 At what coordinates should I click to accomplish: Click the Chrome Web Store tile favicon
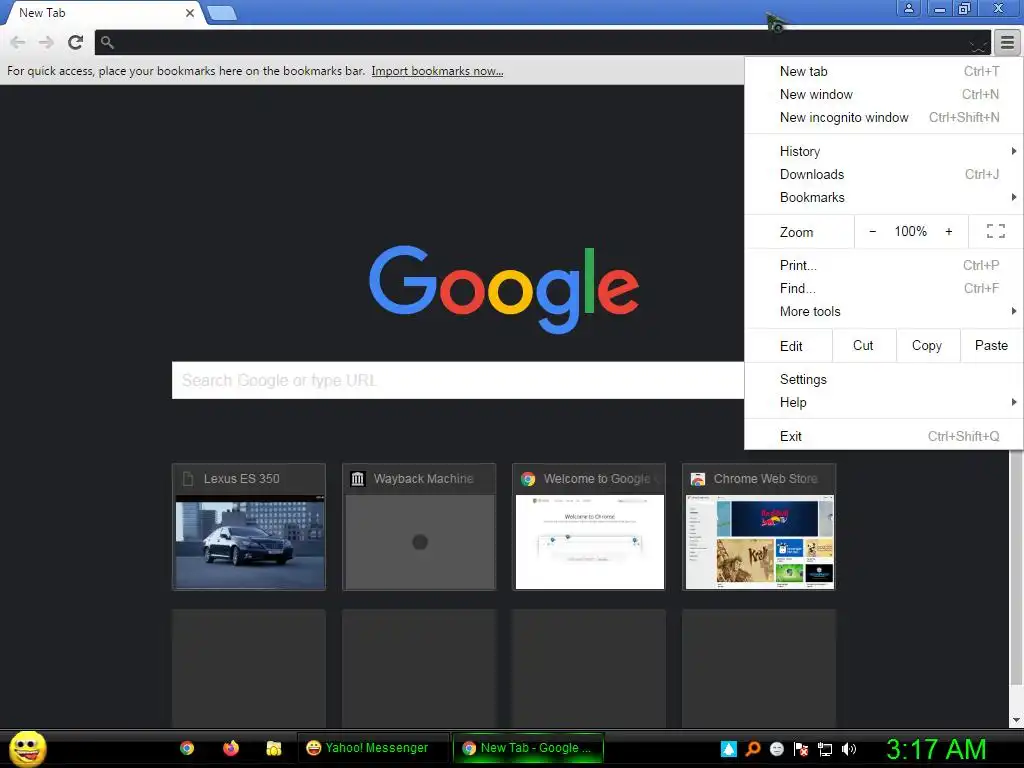[697, 479]
